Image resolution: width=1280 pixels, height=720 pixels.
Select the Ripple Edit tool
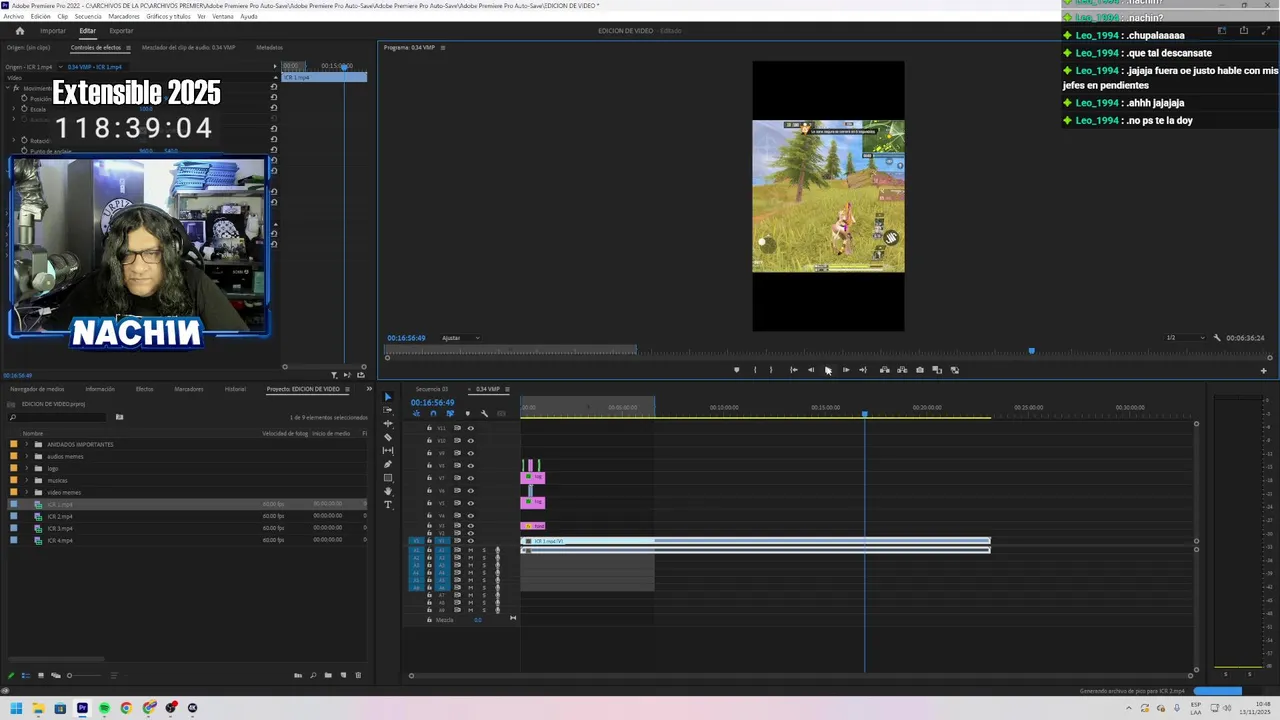389,424
